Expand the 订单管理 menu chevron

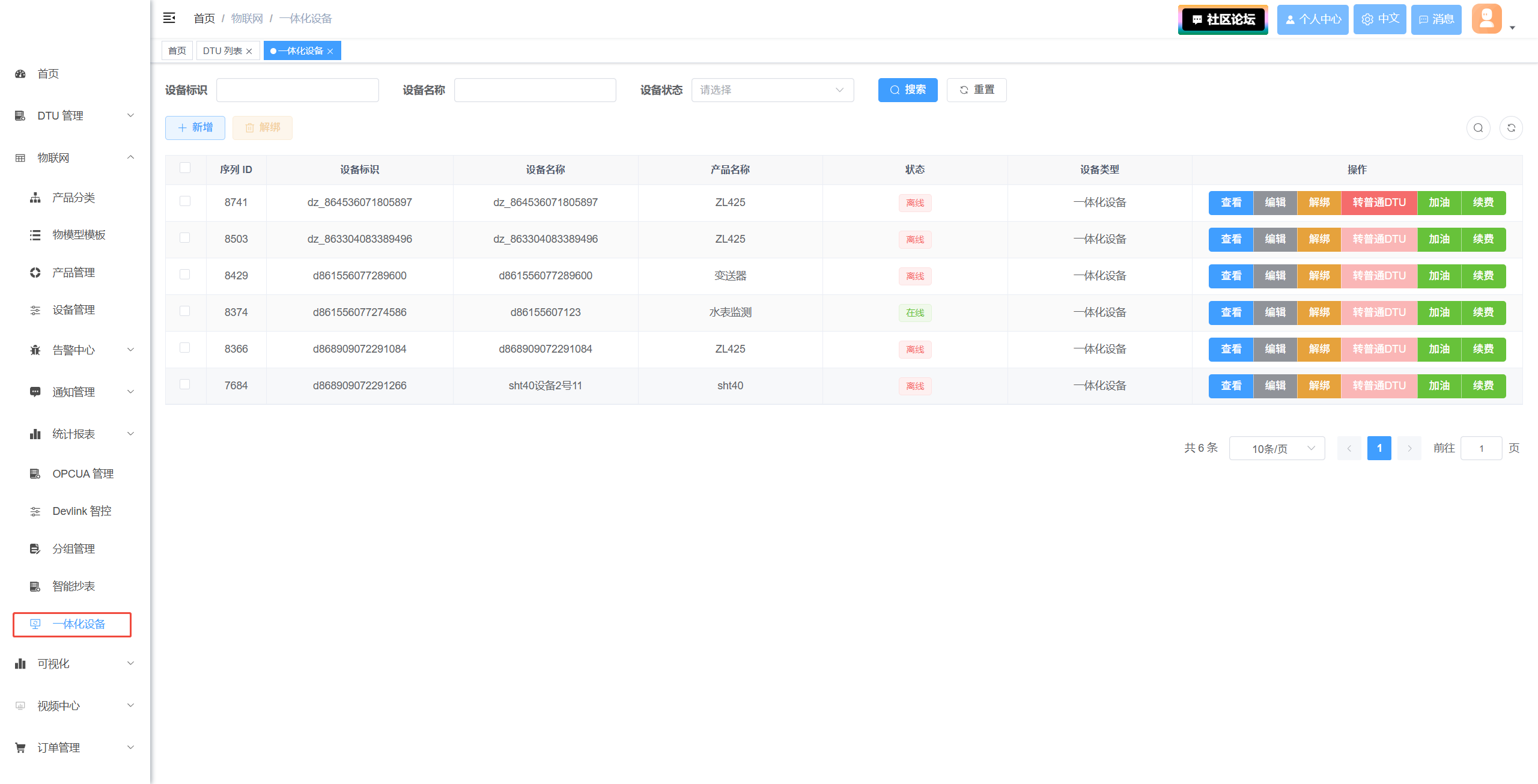coord(130,747)
